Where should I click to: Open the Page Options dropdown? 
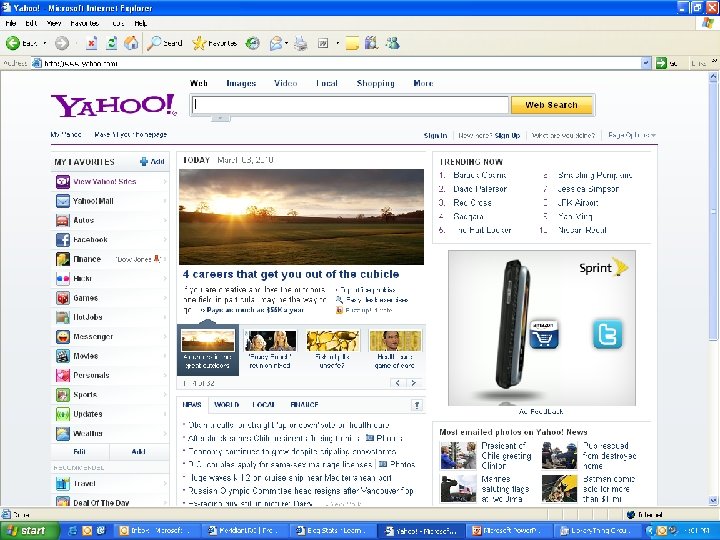(x=632, y=135)
